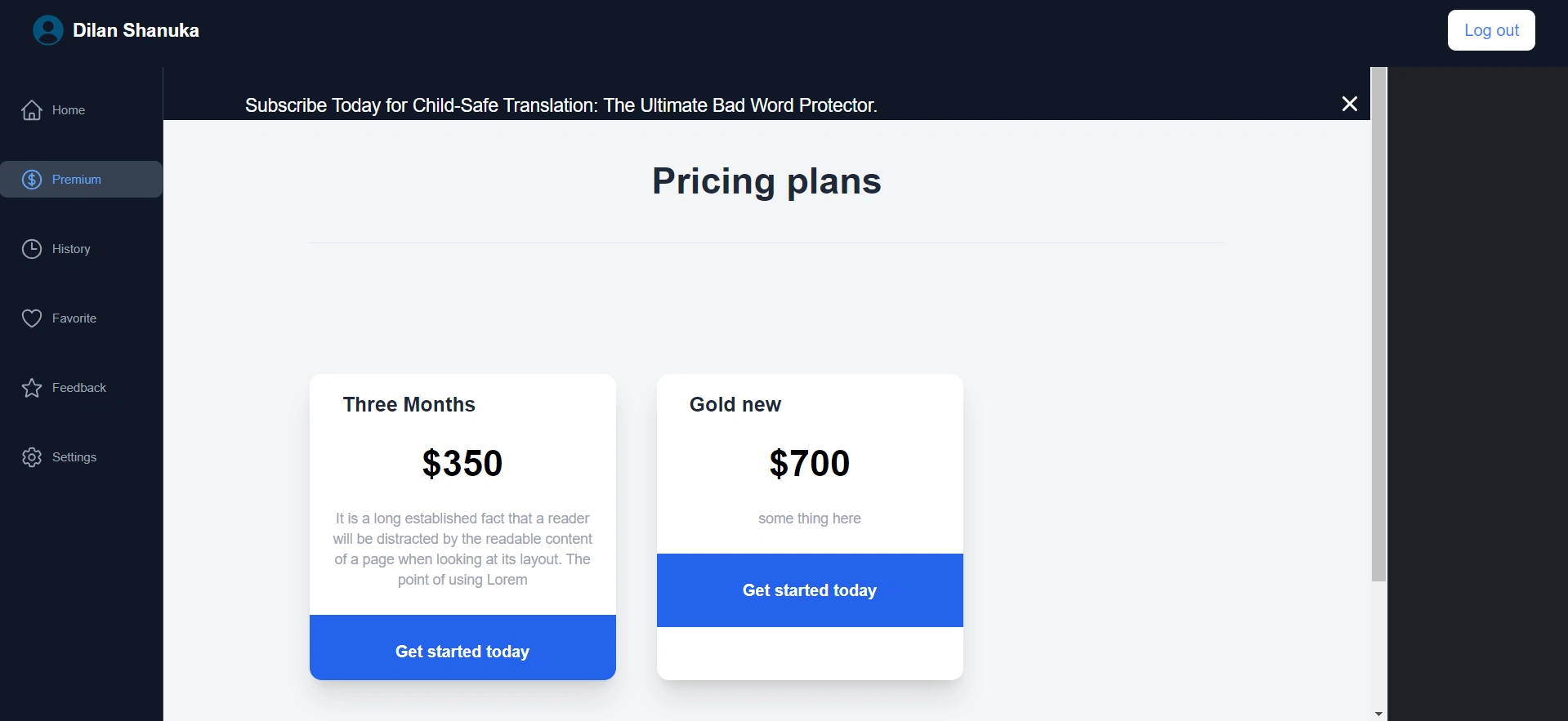Open the Feedback menu label
Screen dimensions: 1568x721
pos(79,388)
